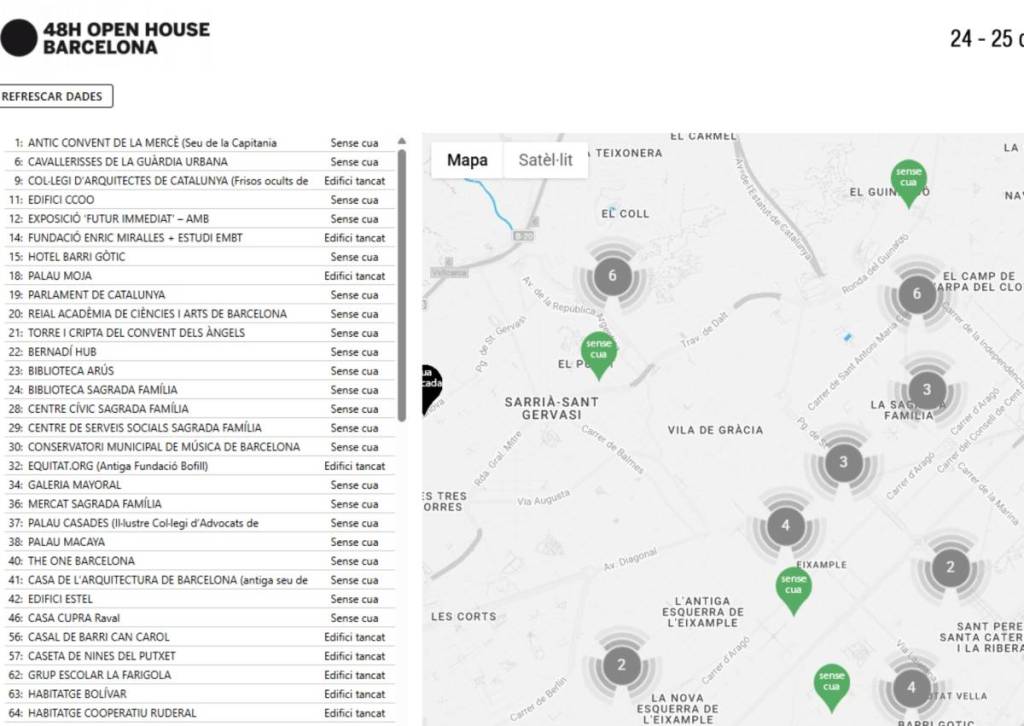Image resolution: width=1024 pixels, height=726 pixels.
Task: Select row PARLAMENT DE CATALUNYA
Action: [x=200, y=294]
